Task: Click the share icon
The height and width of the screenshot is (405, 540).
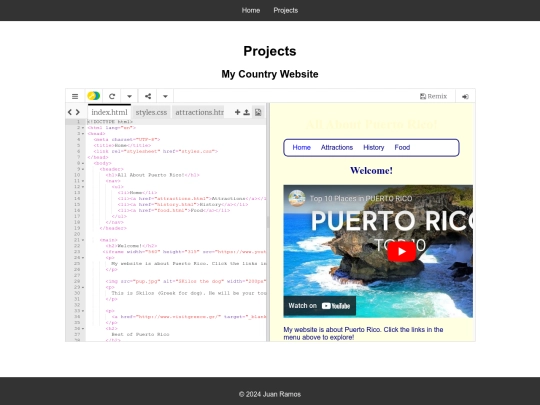Action: tap(148, 96)
